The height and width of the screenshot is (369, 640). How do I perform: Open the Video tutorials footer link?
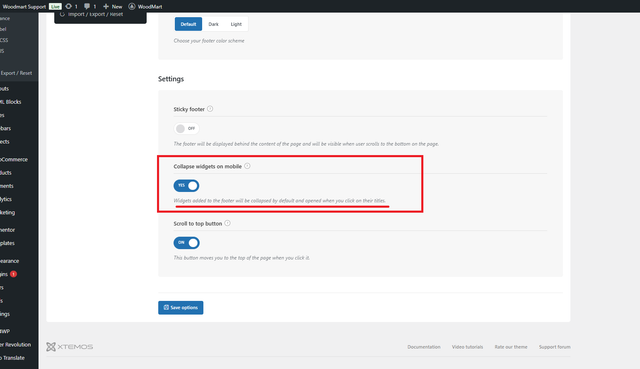[467, 347]
